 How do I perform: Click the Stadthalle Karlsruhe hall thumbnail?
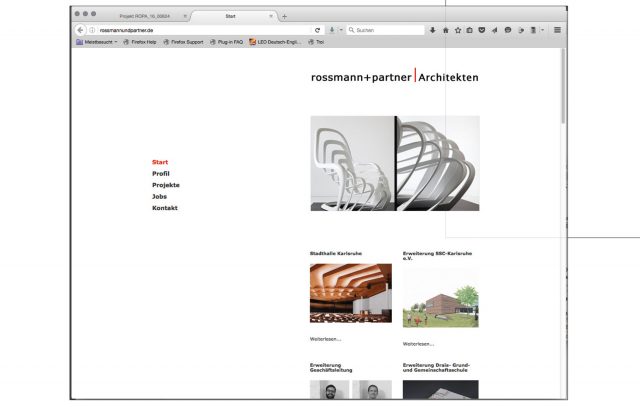[x=350, y=293]
